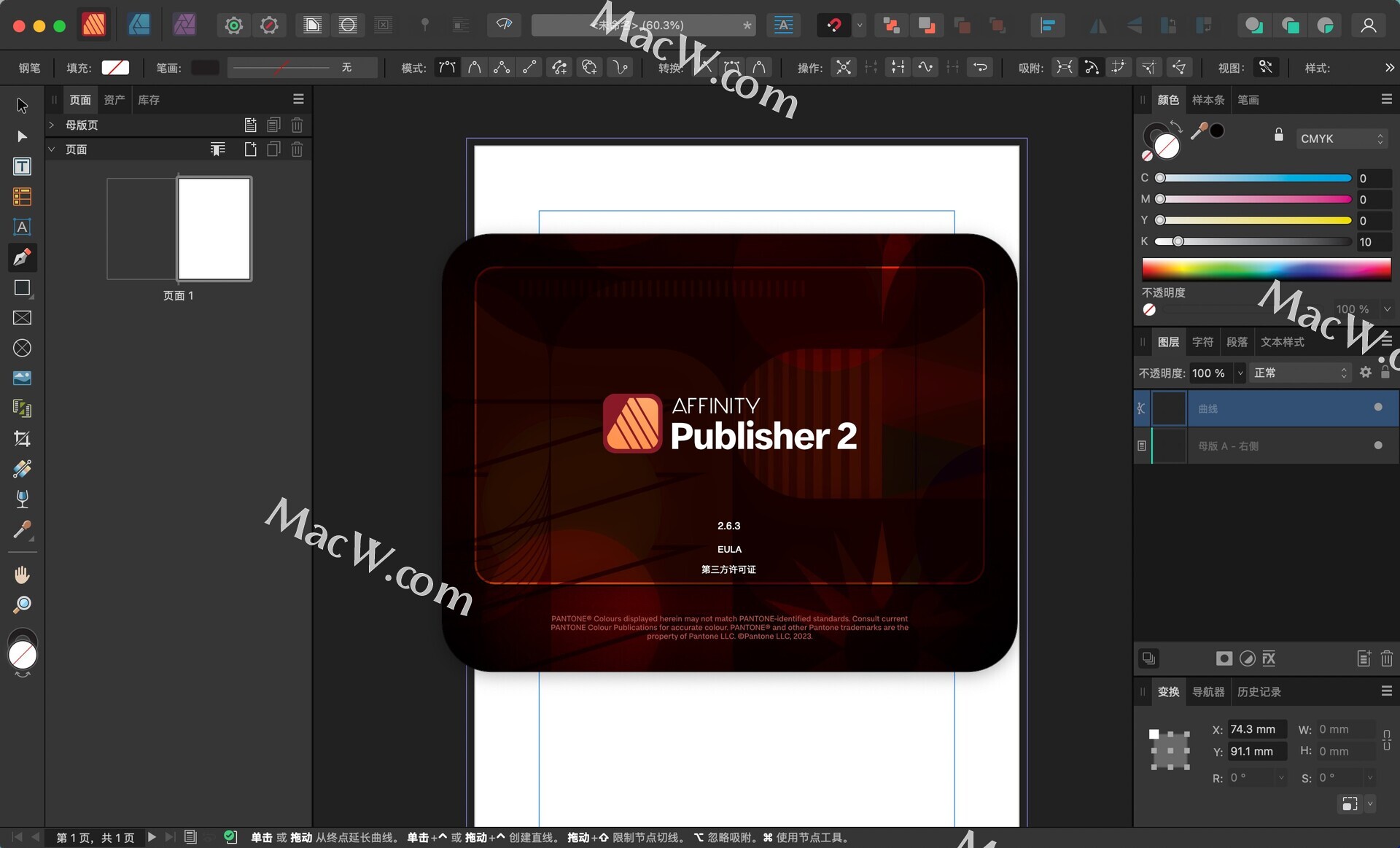1400x848 pixels.
Task: Select the Pen tool
Action: point(22,257)
